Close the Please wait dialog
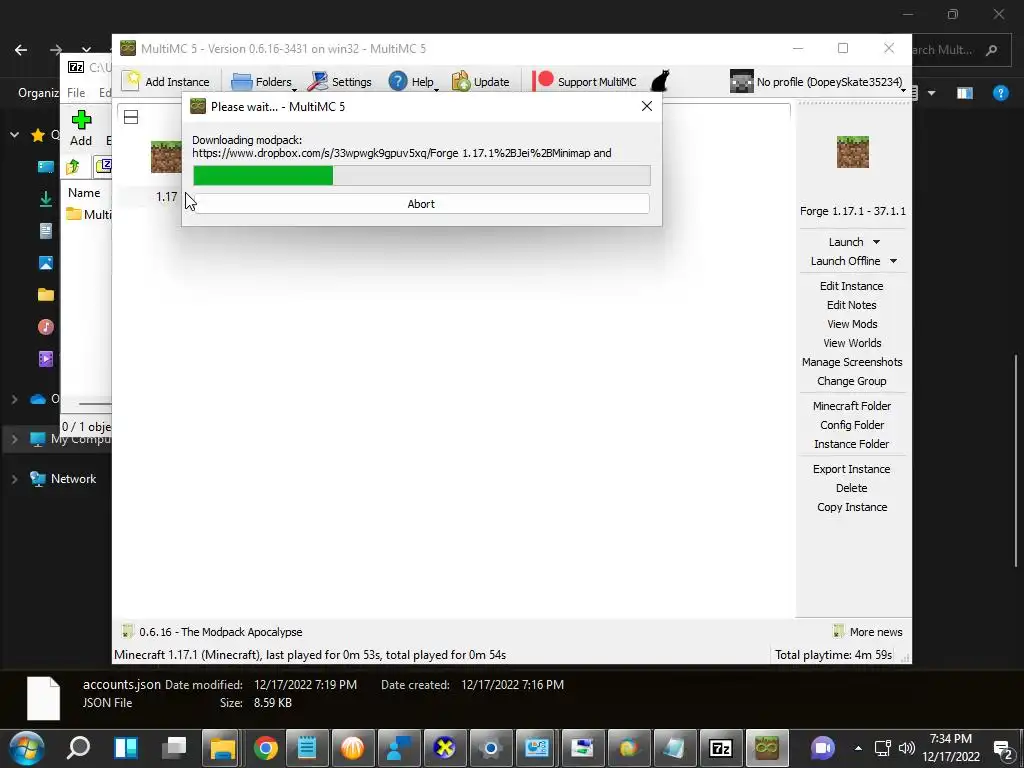1024x768 pixels. (647, 106)
